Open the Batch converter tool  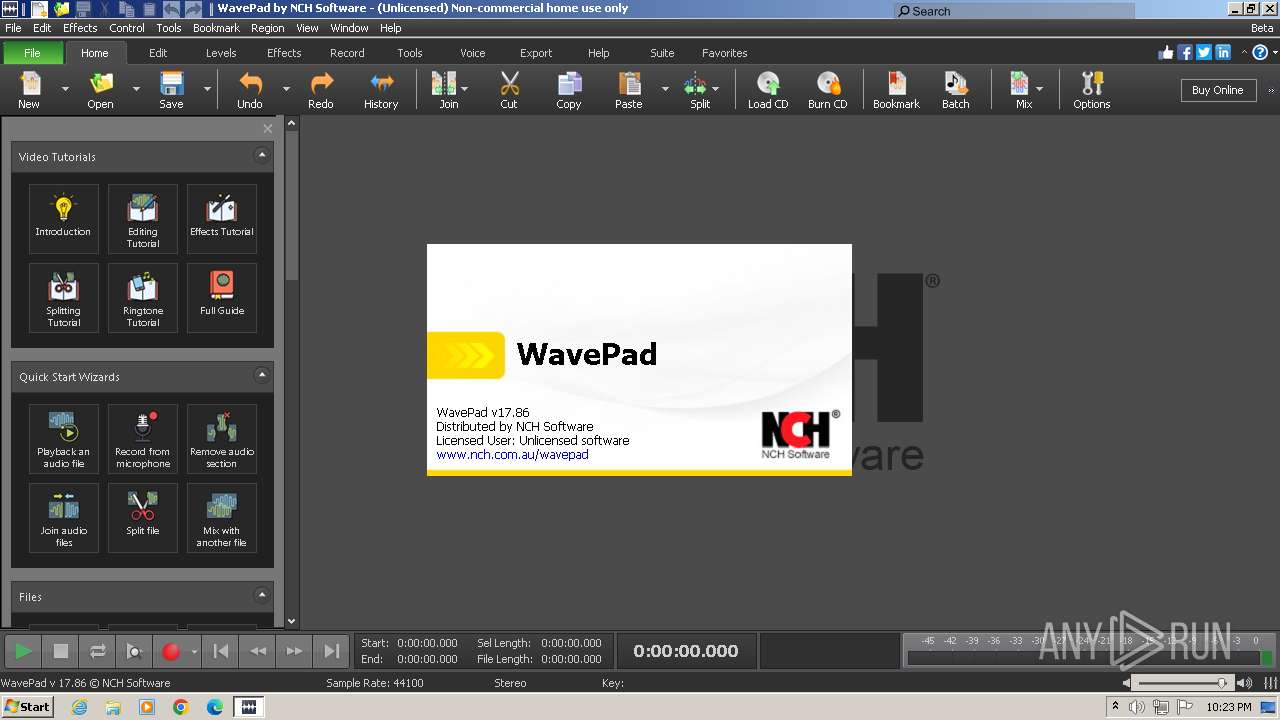coord(956,89)
